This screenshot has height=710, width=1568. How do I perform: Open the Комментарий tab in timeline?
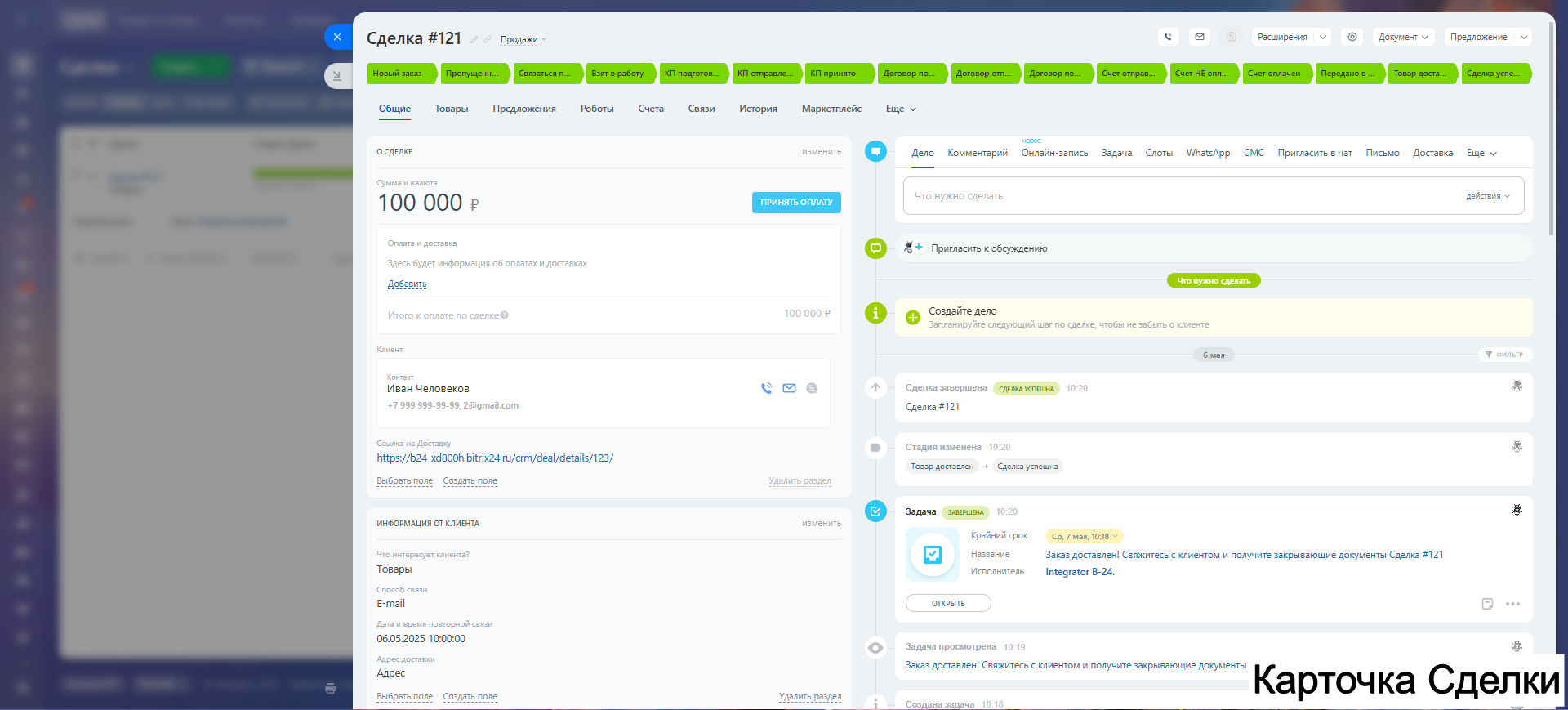click(x=977, y=153)
